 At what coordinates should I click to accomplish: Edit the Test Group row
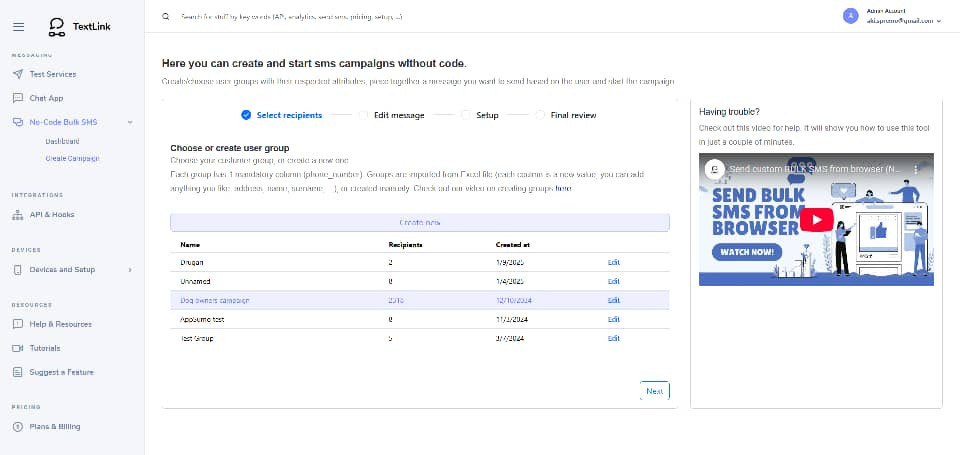pyautogui.click(x=613, y=338)
